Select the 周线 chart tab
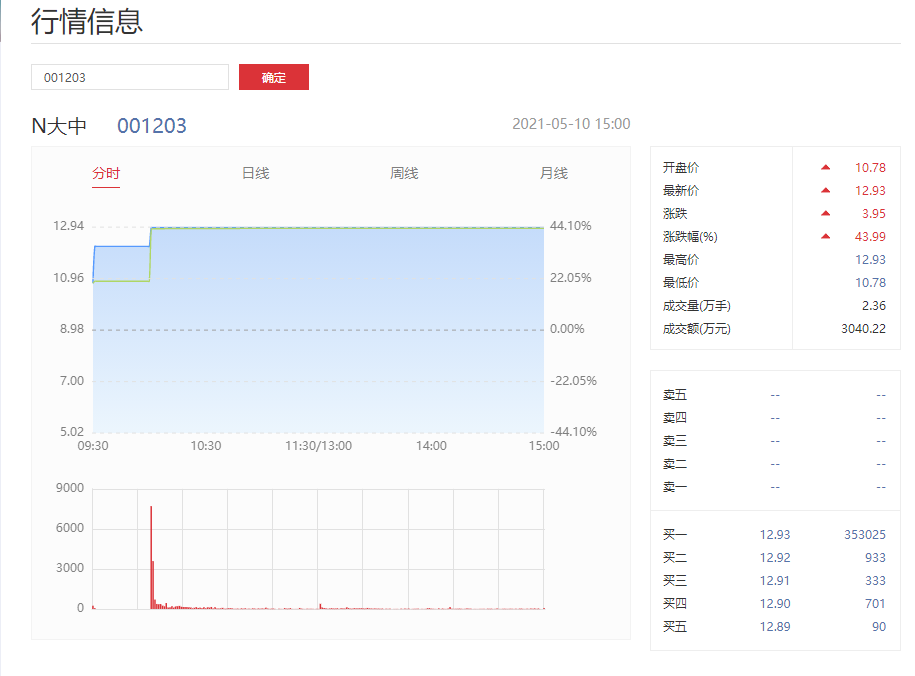This screenshot has height=676, width=915. tap(404, 173)
